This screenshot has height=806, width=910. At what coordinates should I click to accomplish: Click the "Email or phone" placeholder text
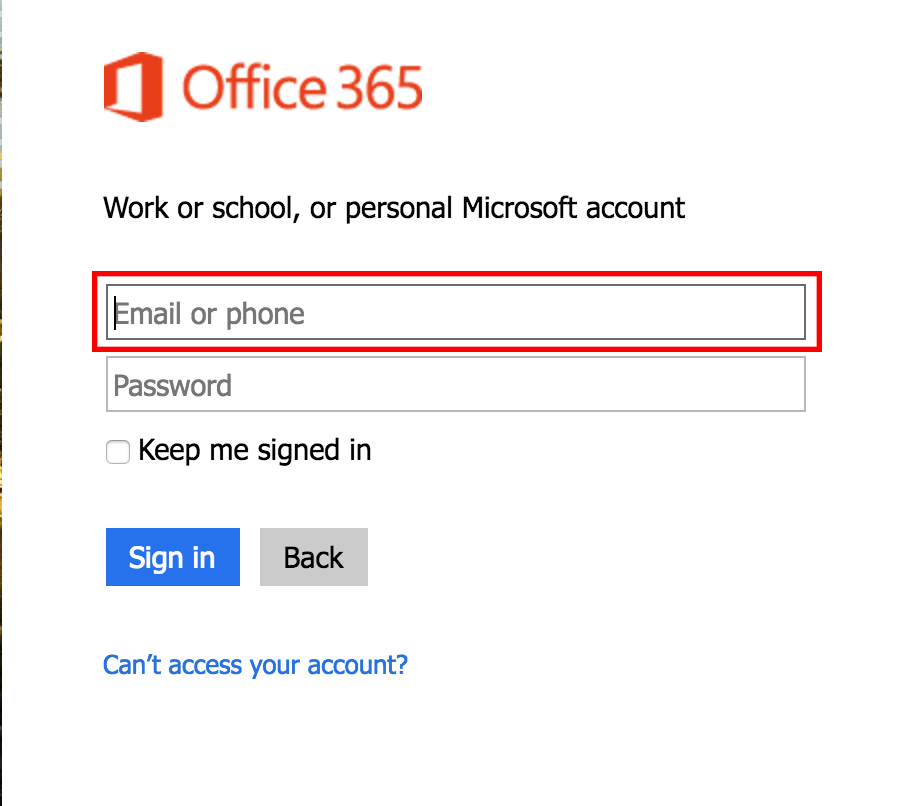(210, 314)
